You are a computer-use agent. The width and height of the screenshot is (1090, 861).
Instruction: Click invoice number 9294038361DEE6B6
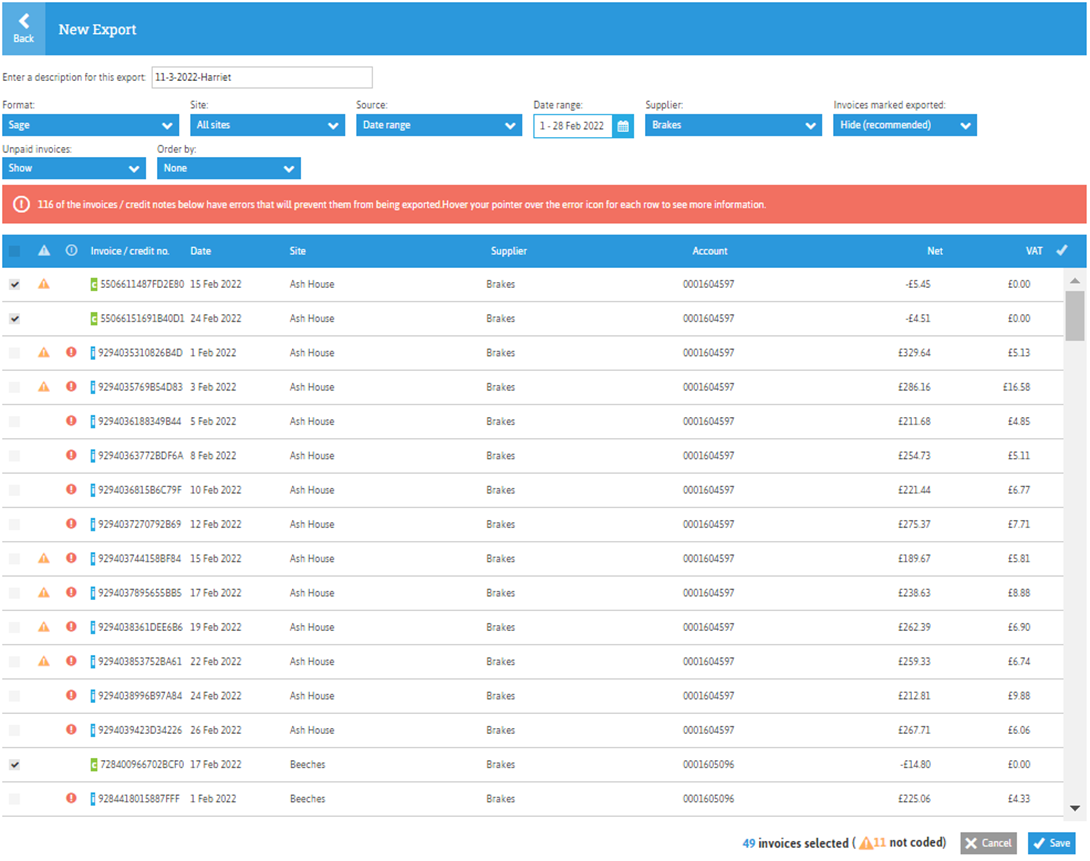(140, 627)
